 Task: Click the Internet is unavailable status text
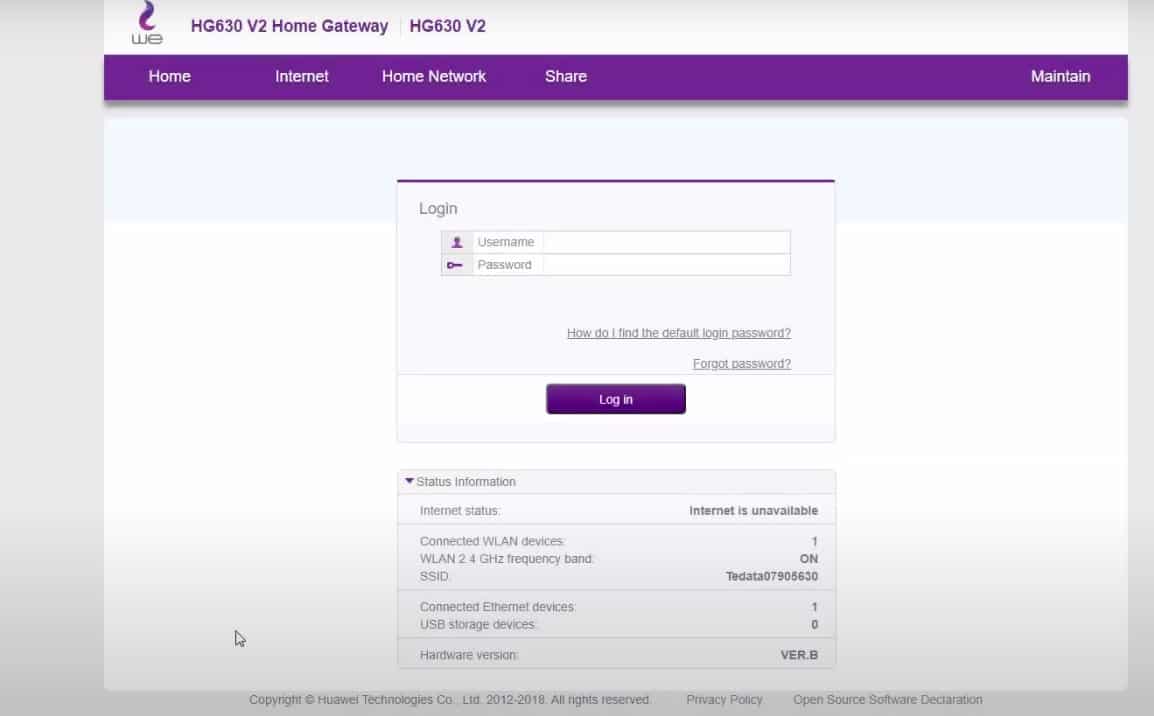coord(753,511)
